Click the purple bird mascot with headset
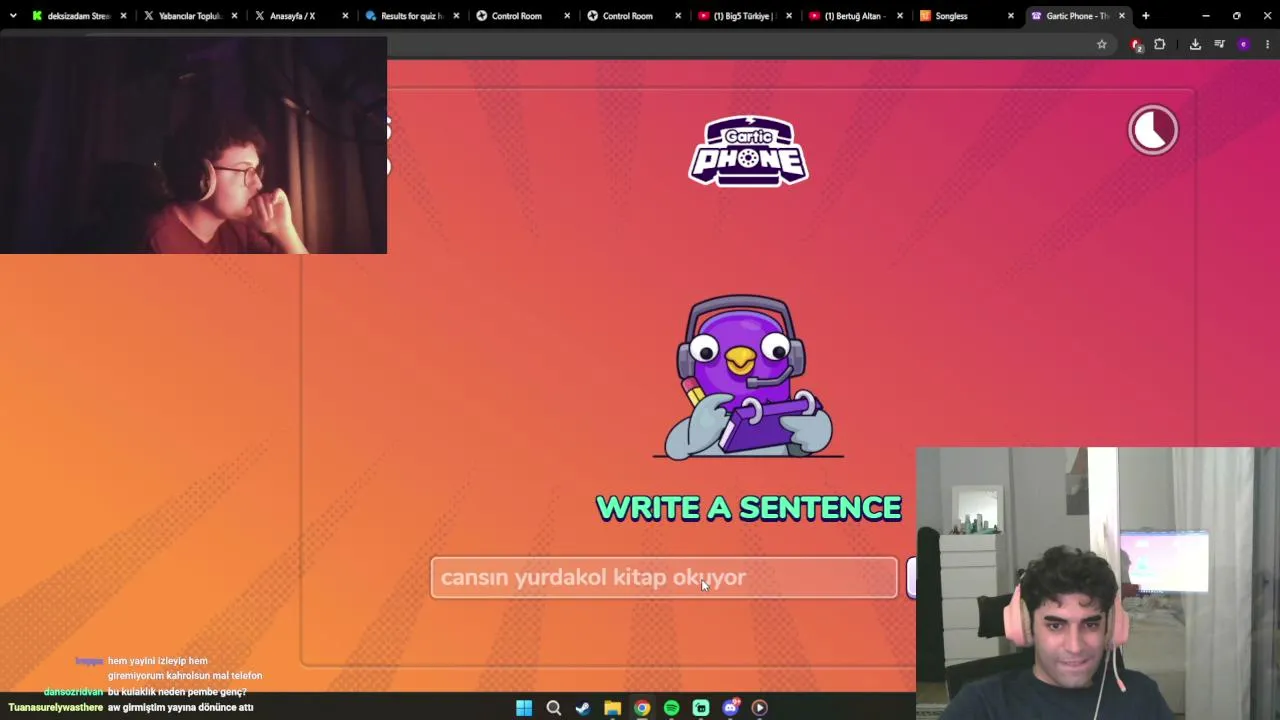Screen dimensions: 1280x720 (x=748, y=377)
